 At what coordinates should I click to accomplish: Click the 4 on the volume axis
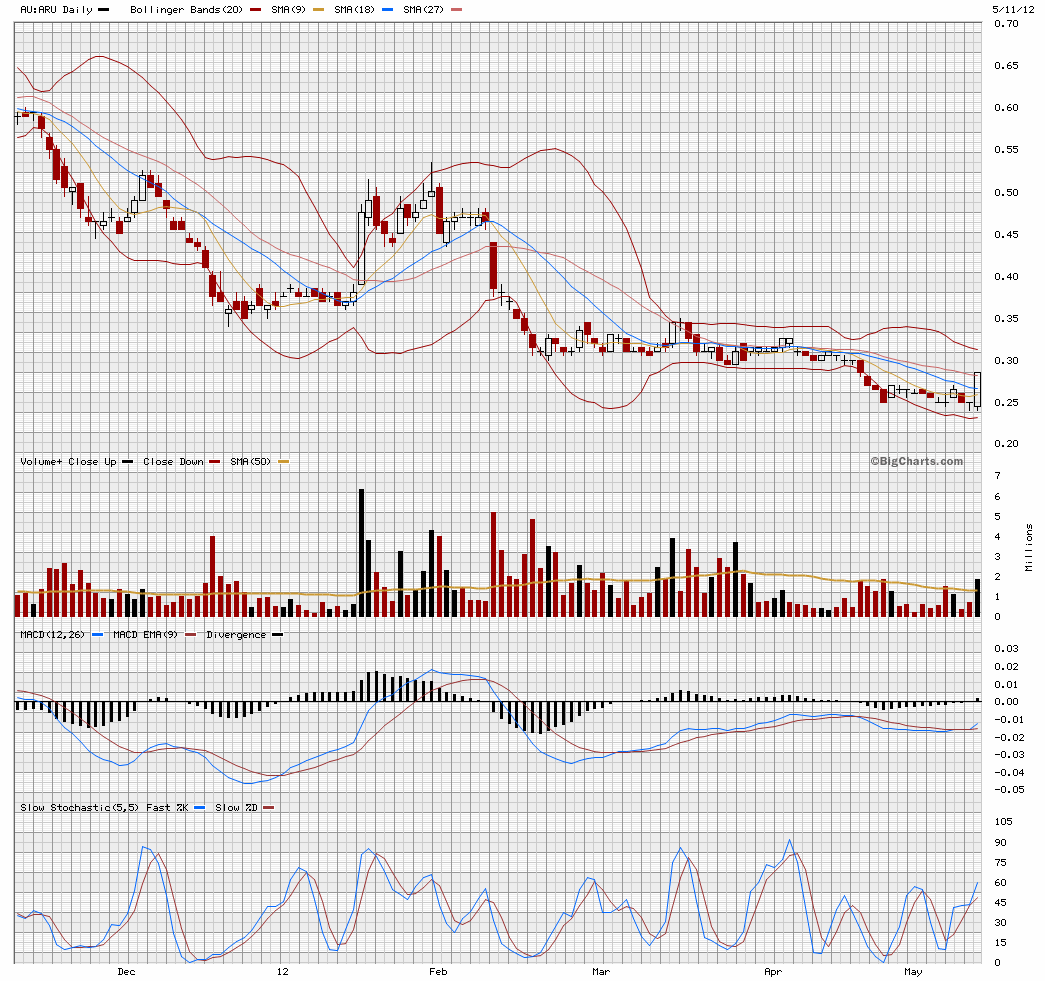point(998,536)
